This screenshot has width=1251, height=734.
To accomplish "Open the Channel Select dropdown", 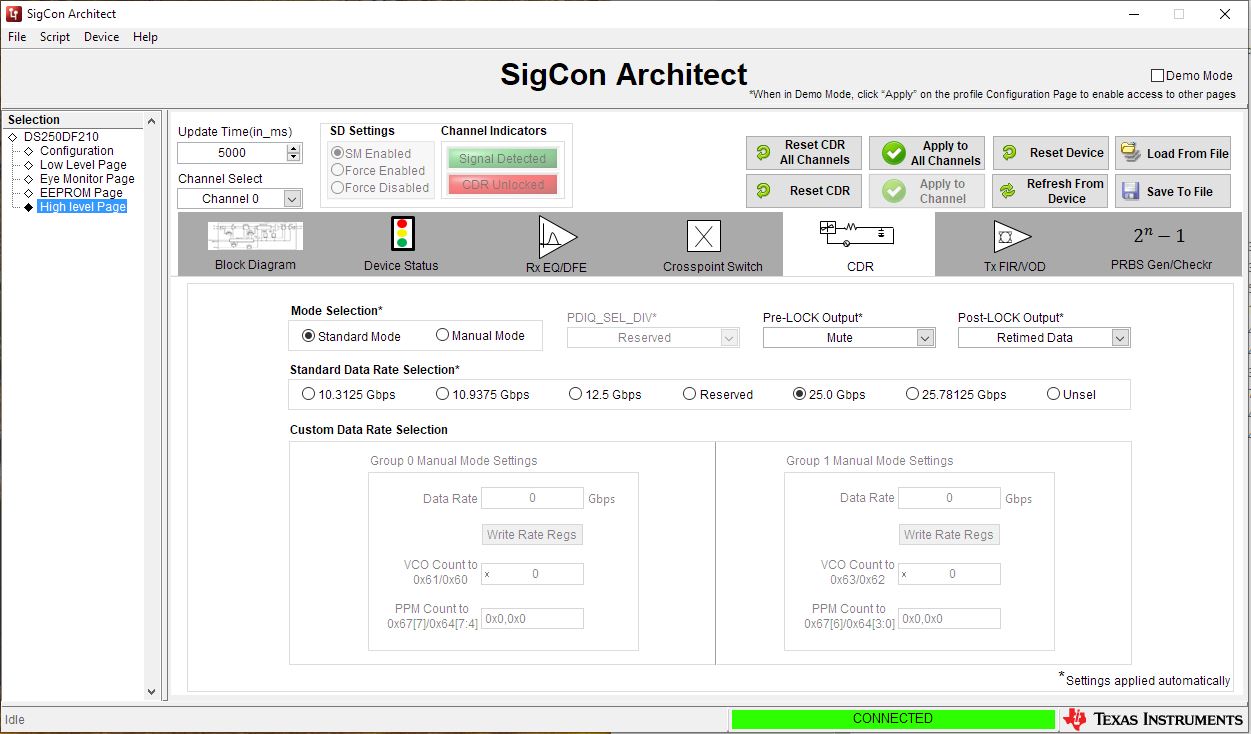I will pyautogui.click(x=239, y=199).
